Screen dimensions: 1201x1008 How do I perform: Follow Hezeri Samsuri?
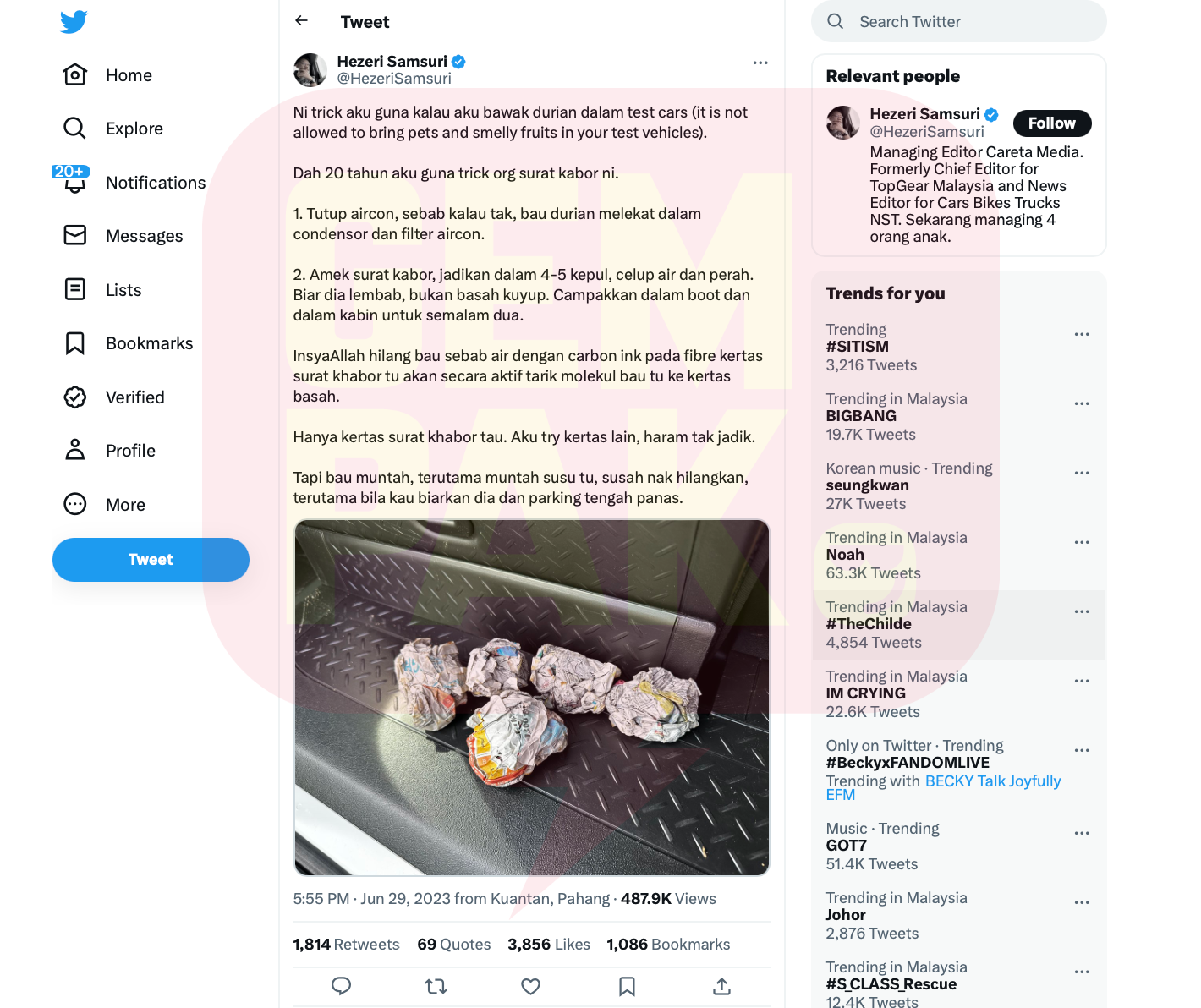[x=1052, y=123]
